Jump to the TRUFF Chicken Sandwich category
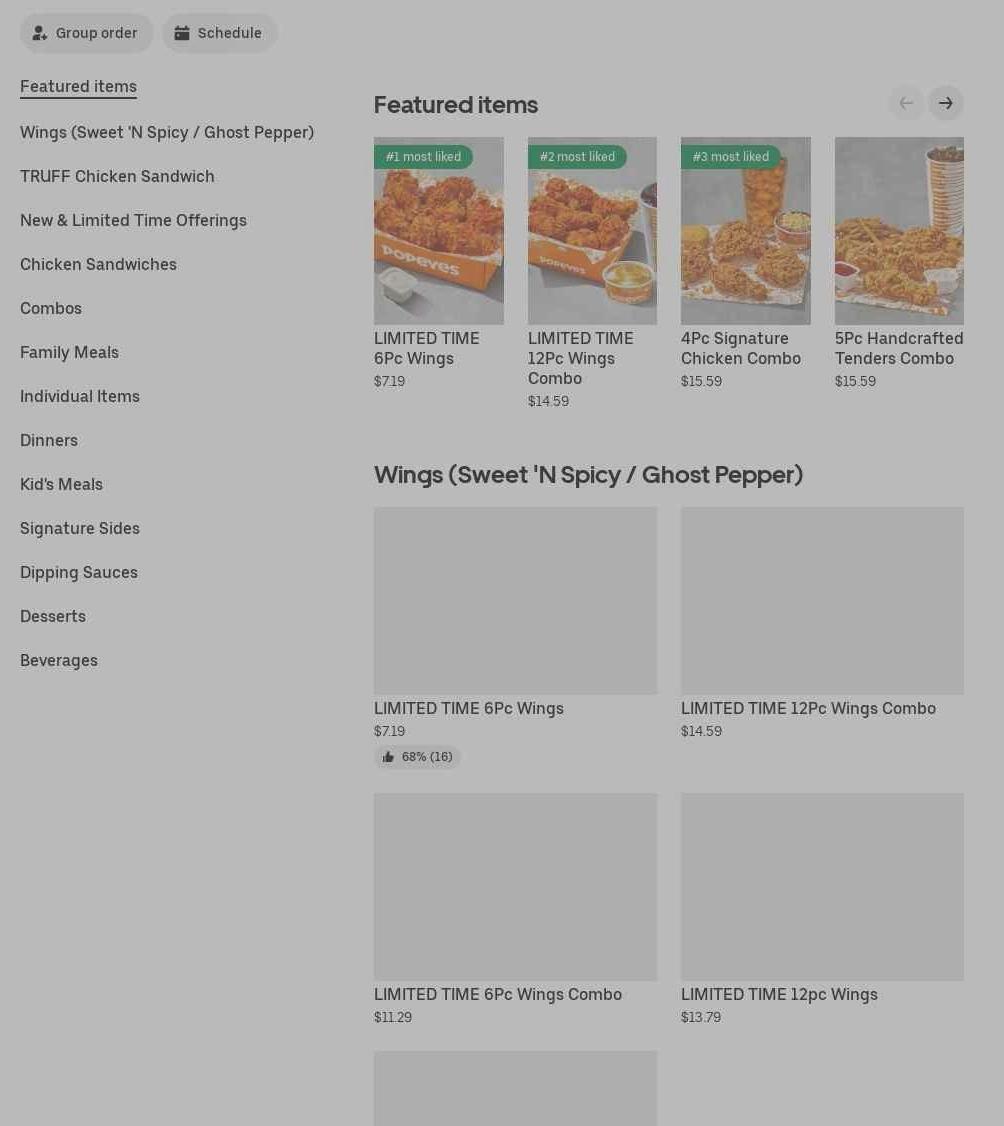The height and width of the screenshot is (1126, 1004). tap(117, 176)
